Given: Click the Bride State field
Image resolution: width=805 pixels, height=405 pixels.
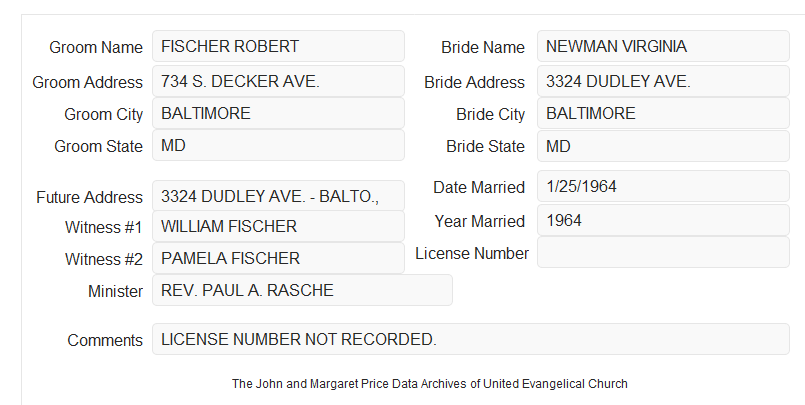Looking at the screenshot, I should [663, 146].
